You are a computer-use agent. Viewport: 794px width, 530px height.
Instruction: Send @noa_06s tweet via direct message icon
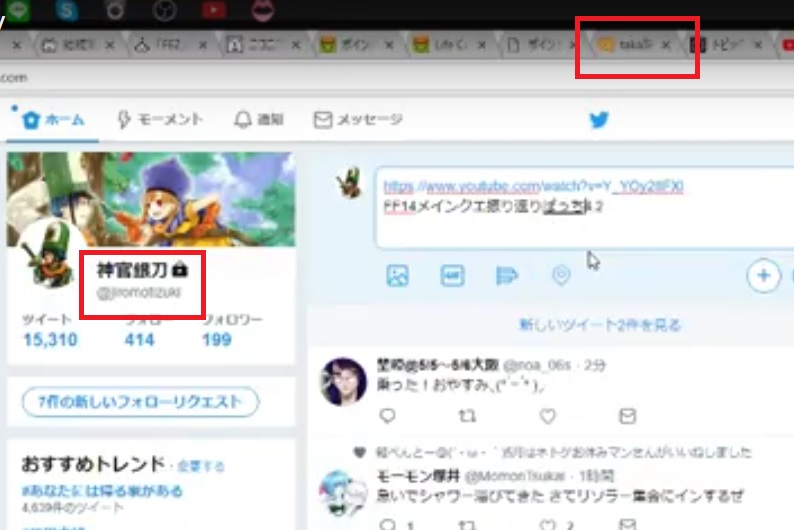(x=627, y=416)
